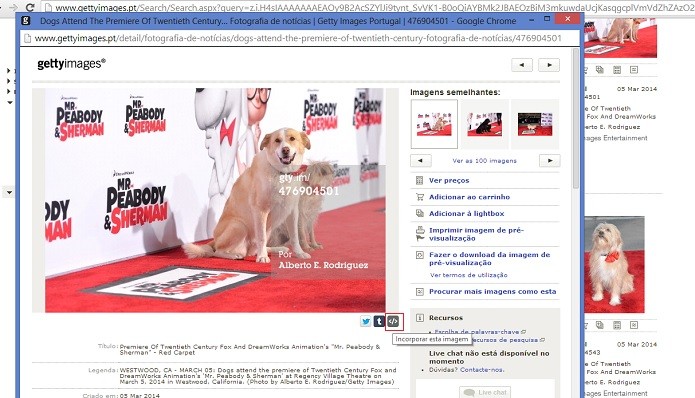695x398 pixels.
Task: Click the Título text about Red Carpet
Action: 250,350
